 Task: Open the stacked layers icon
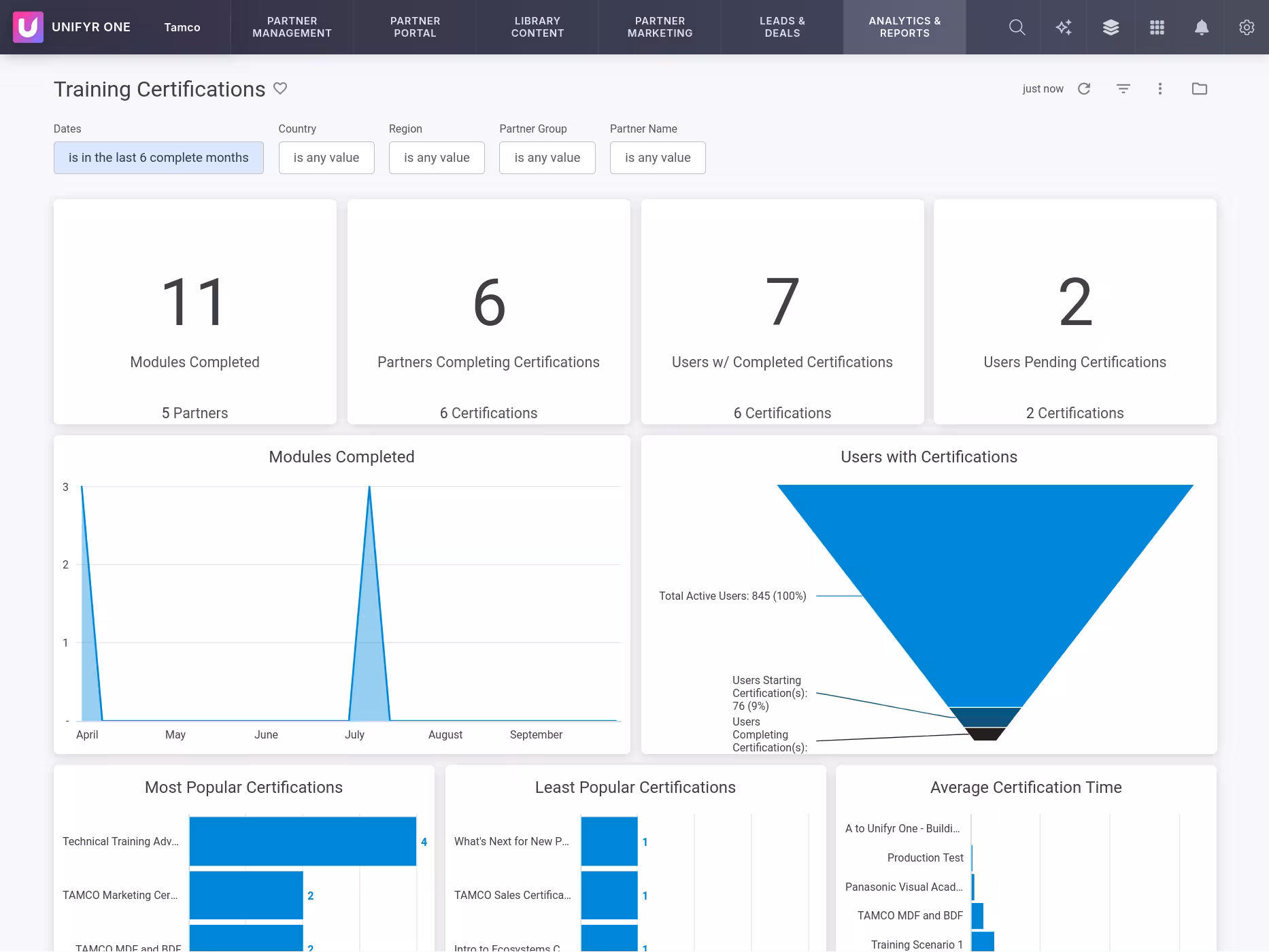(x=1111, y=27)
